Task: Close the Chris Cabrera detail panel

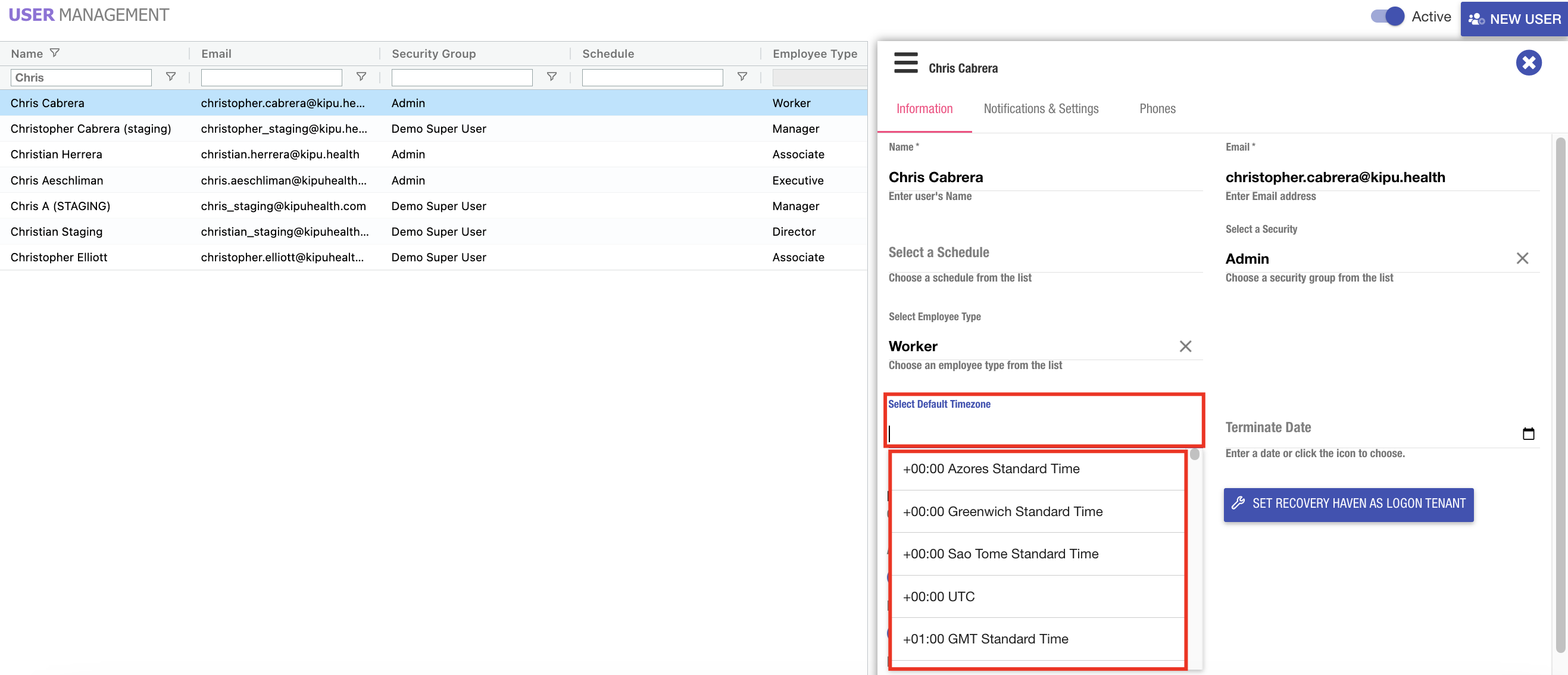Action: tap(1529, 62)
